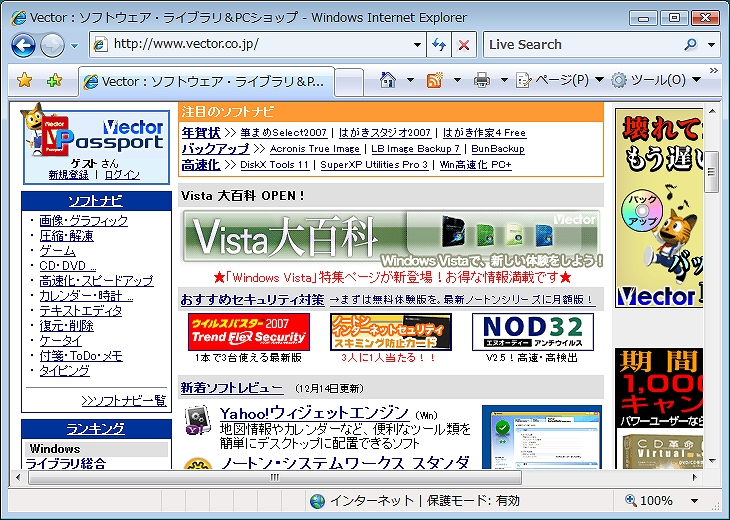730x520 pixels.
Task: Open テキストエディタ category link
Action: click(81, 311)
